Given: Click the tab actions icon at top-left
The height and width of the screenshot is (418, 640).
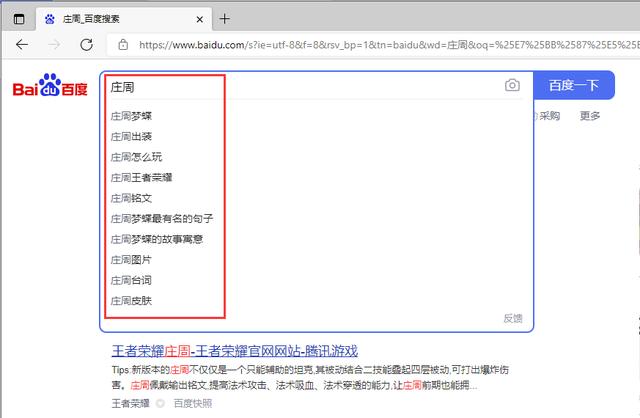Looking at the screenshot, I should [x=19, y=19].
